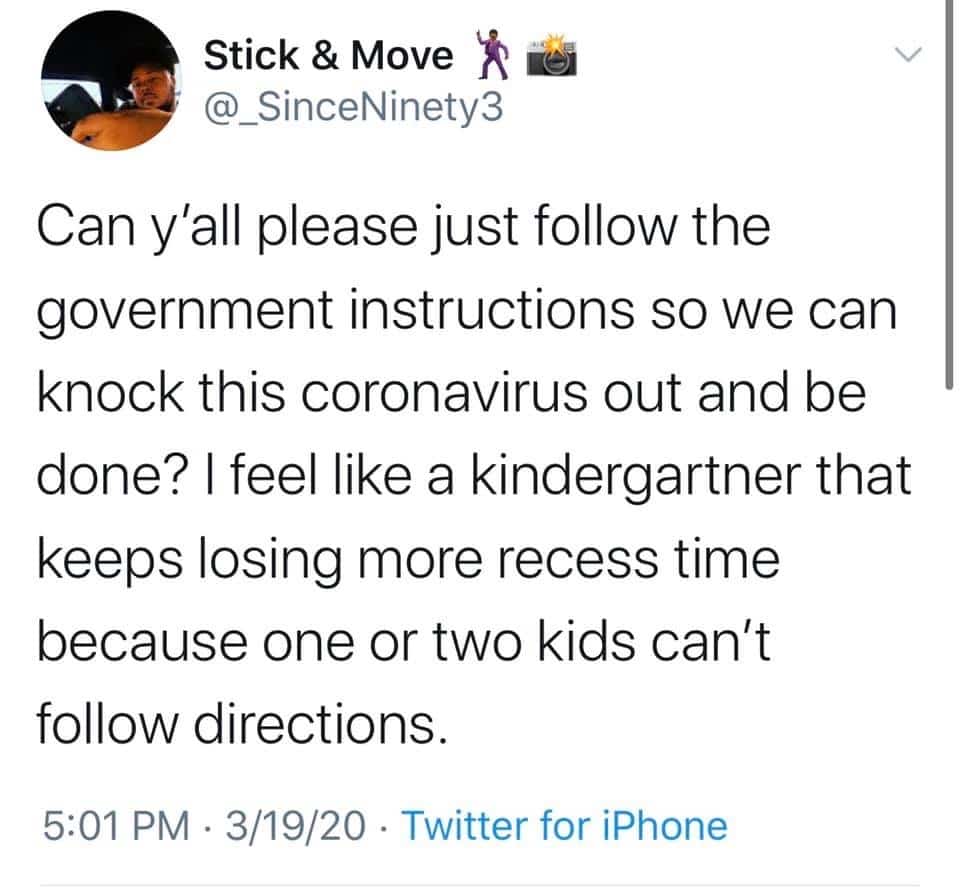
Task: Click the 5:01 PM timestamp
Action: click(x=116, y=826)
